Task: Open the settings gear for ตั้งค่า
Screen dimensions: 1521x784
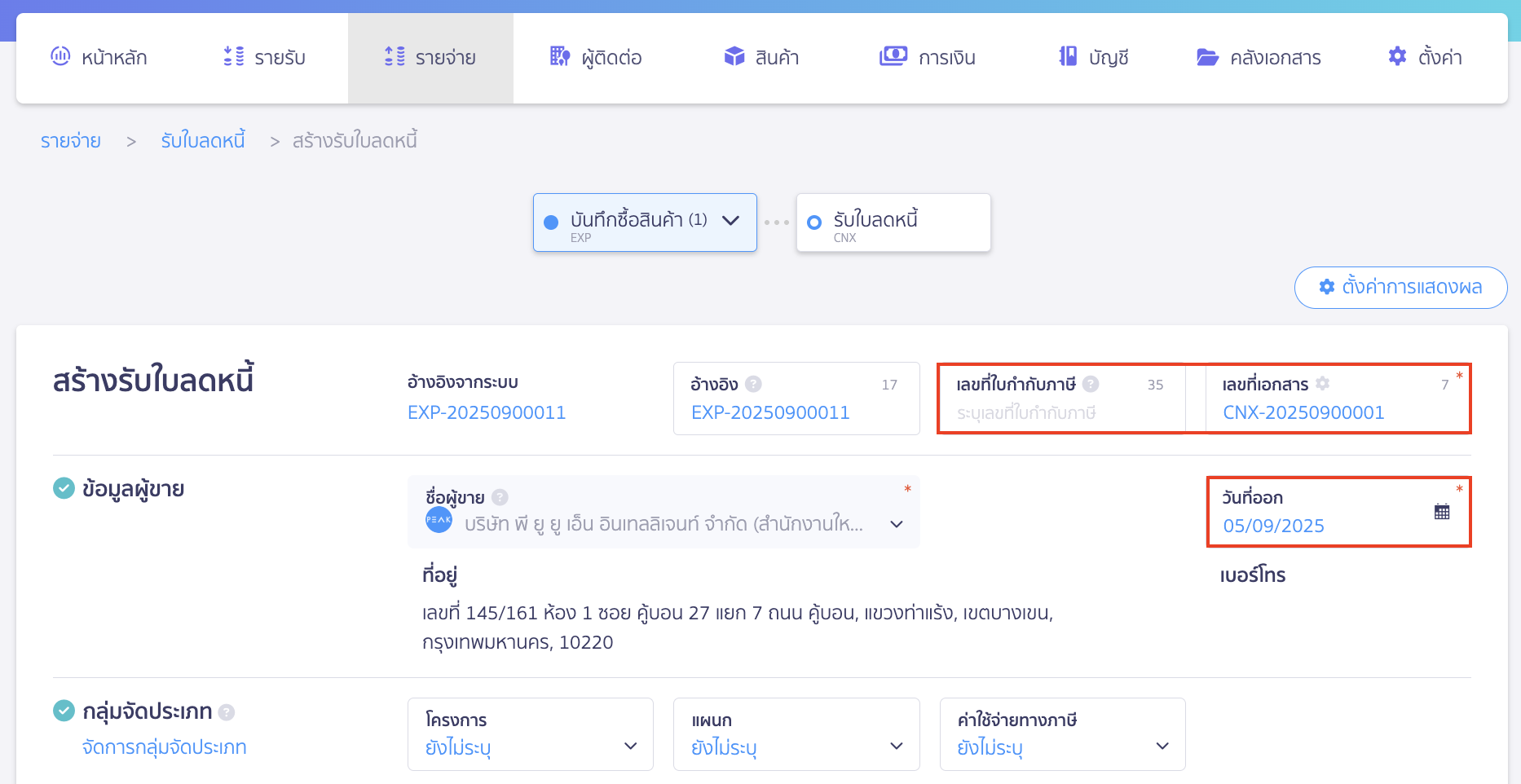Action: 1396,56
